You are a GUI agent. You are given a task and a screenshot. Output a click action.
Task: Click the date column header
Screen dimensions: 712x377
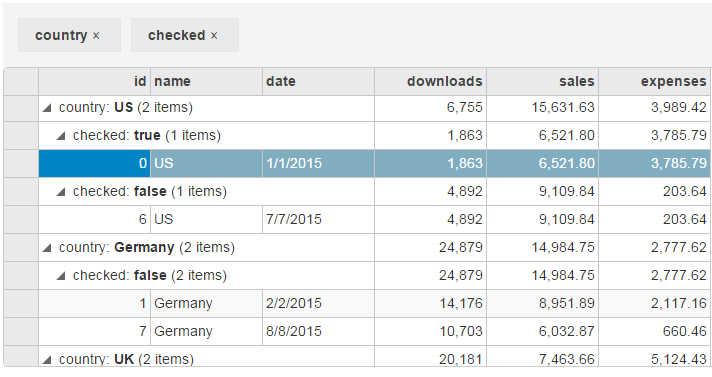pyautogui.click(x=319, y=82)
